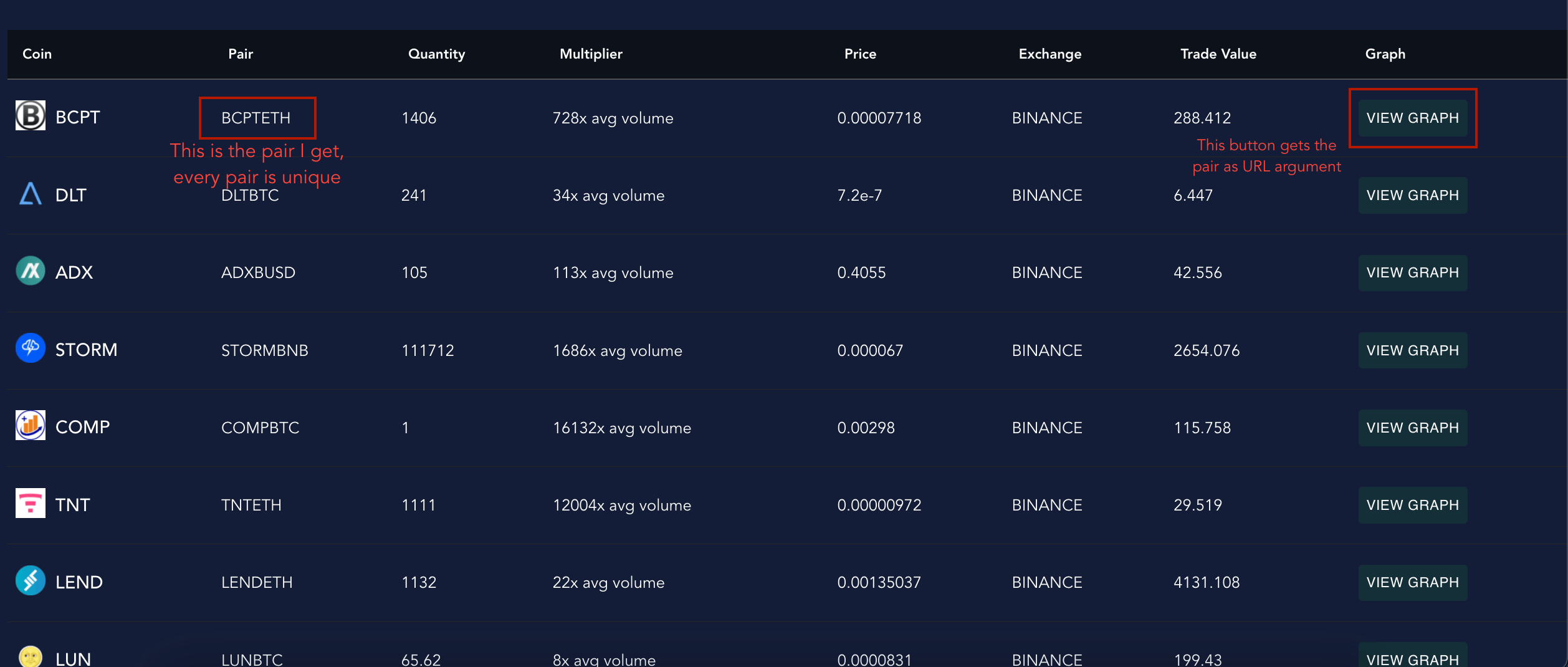
Task: Click the Pair column header
Action: (241, 54)
